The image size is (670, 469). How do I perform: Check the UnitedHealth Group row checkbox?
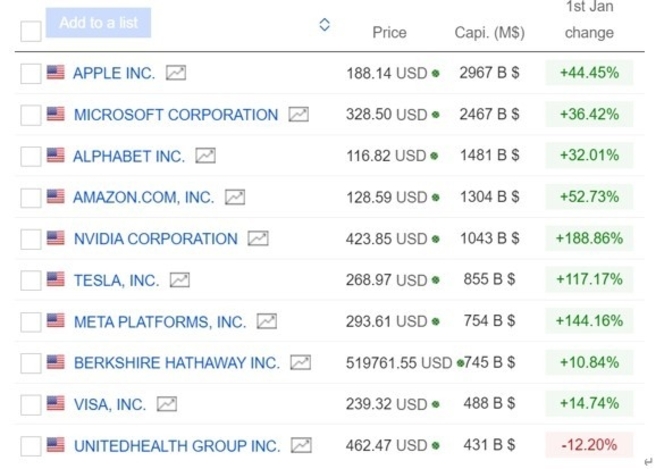tap(31, 446)
